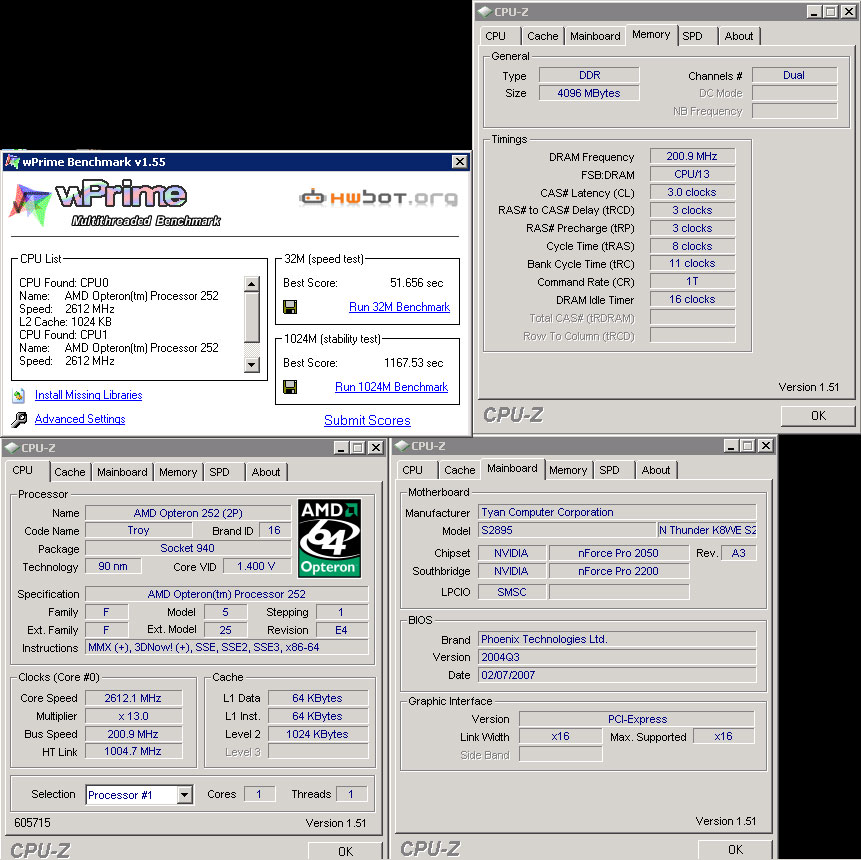Click the CPU List scrollbar thumb
This screenshot has width=861, height=860.
(251, 316)
